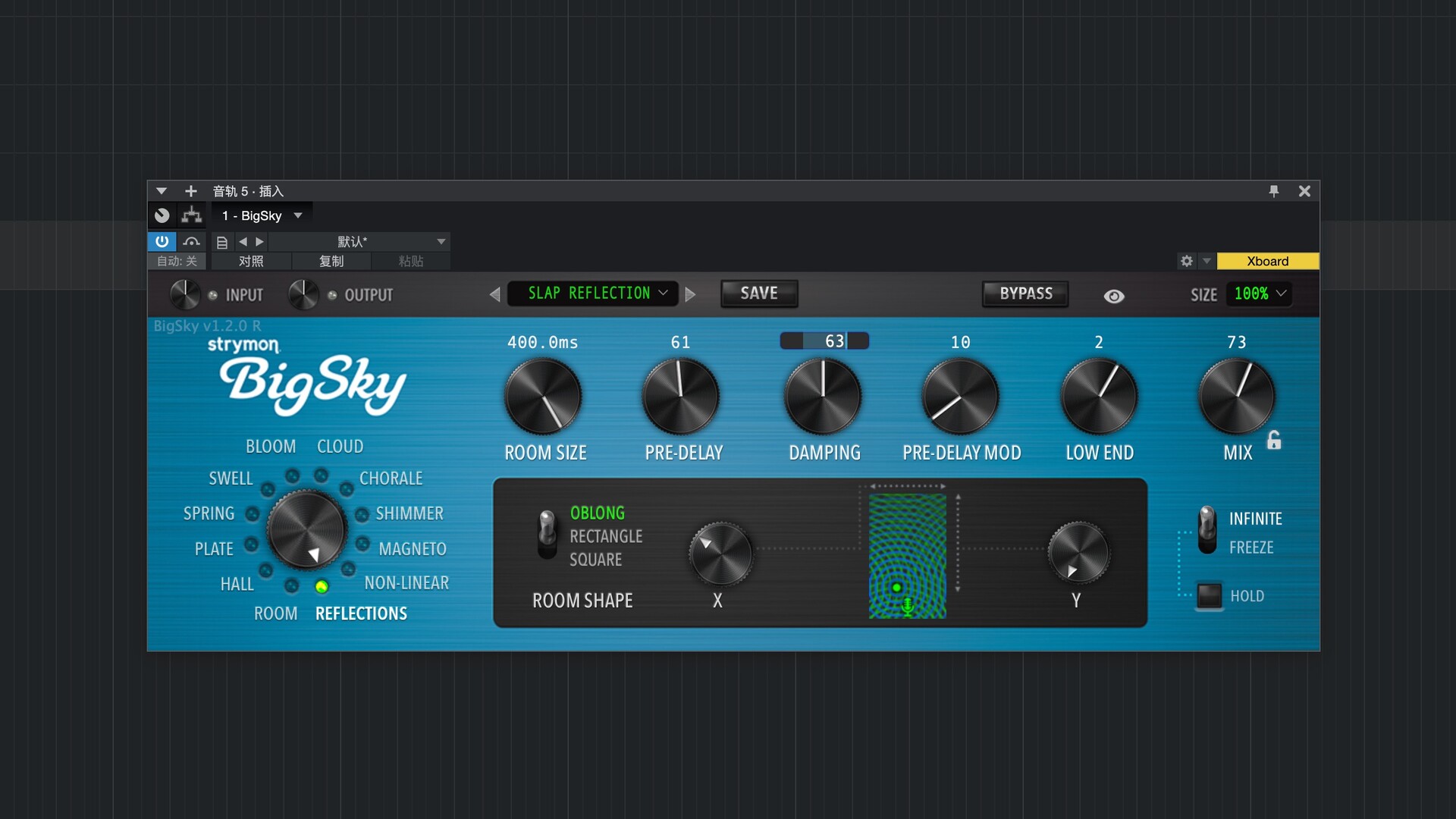Expand the SIZE 100% dropdown
This screenshot has width=1456, height=819.
pyautogui.click(x=1258, y=294)
